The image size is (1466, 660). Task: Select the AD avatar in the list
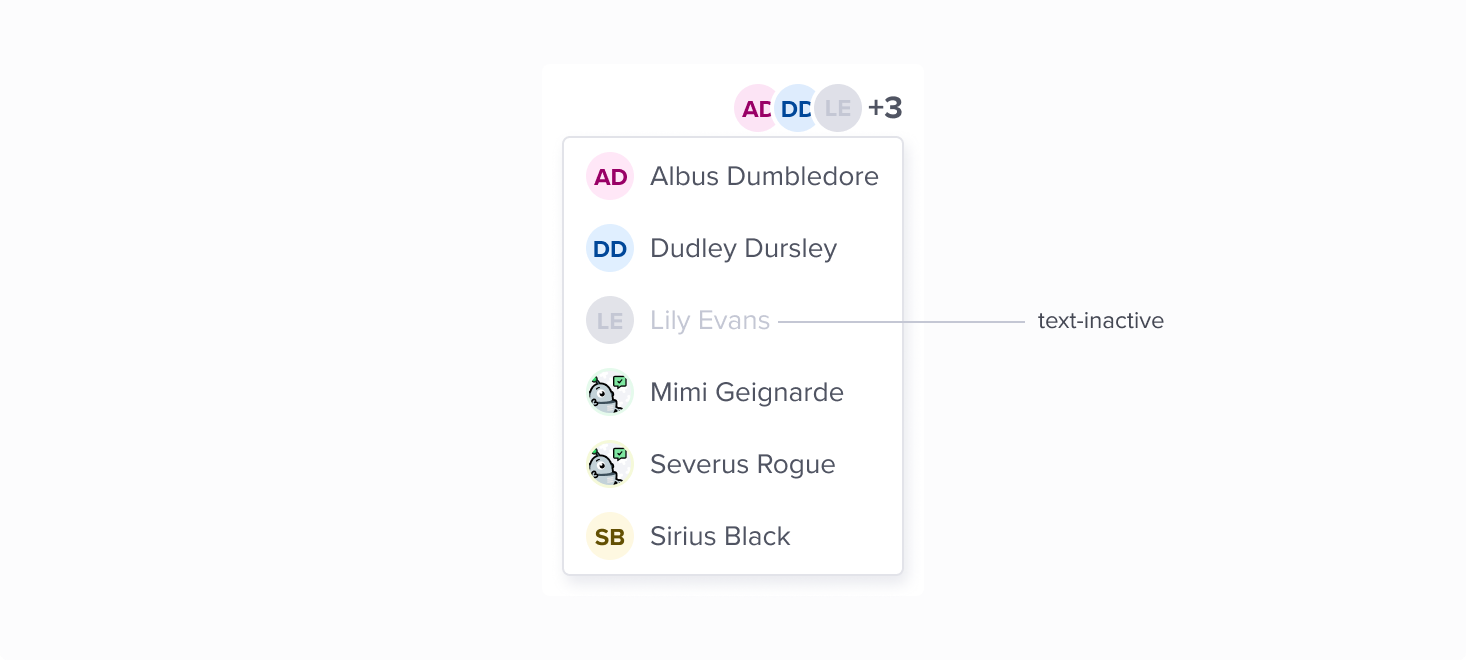[x=610, y=176]
